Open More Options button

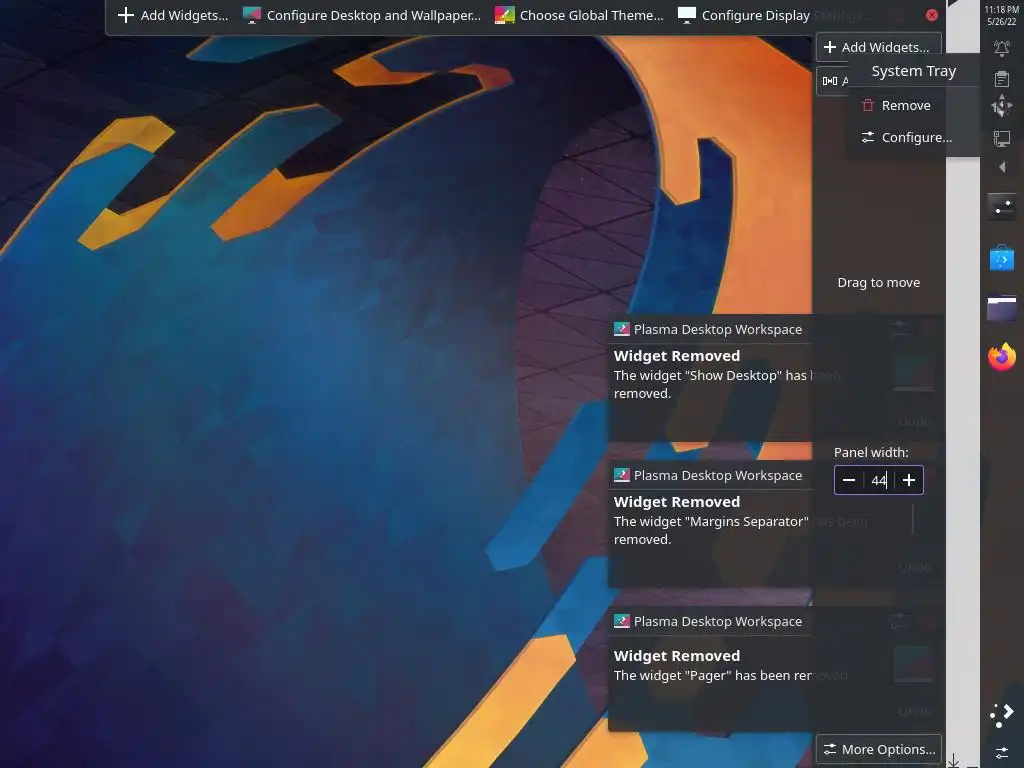click(x=879, y=749)
